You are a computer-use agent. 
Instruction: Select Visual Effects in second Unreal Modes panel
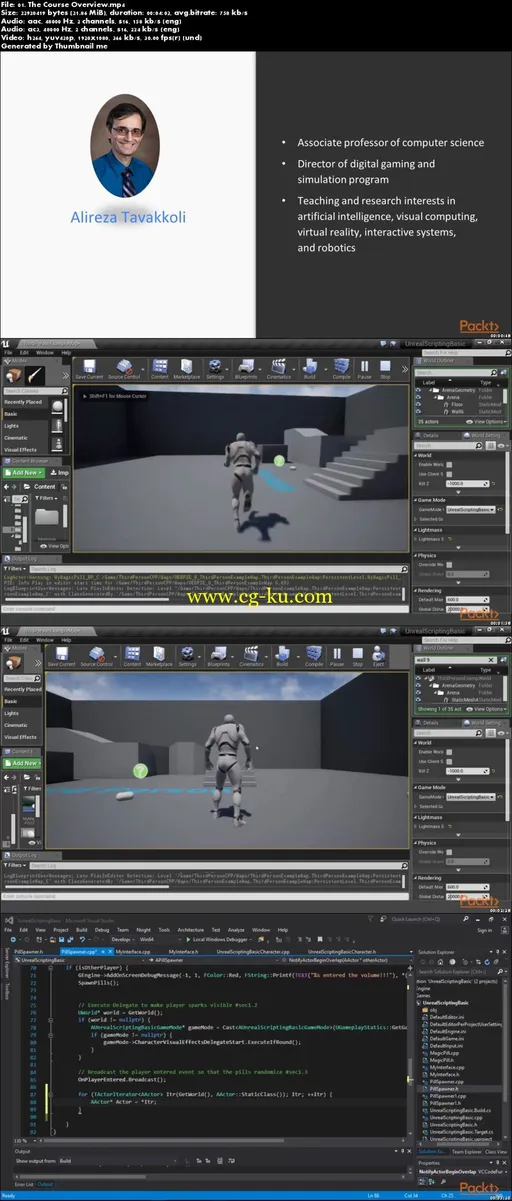tap(20, 737)
